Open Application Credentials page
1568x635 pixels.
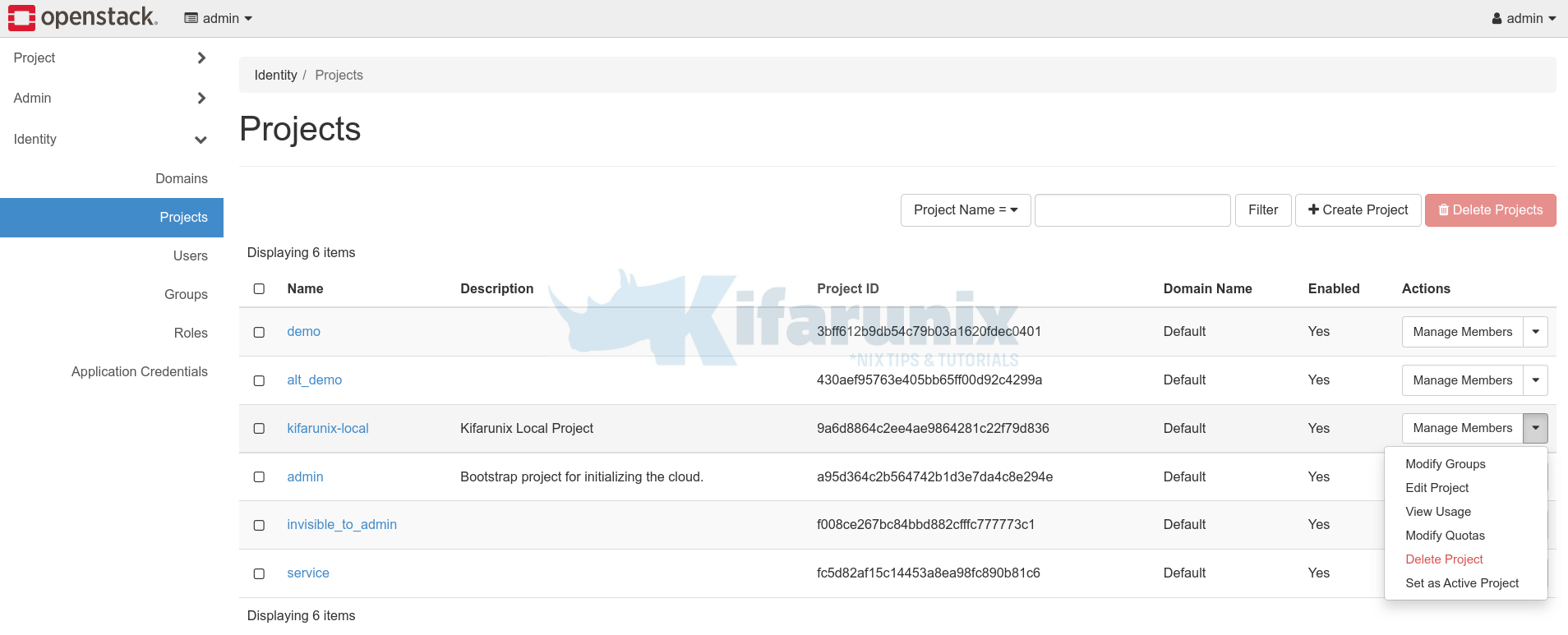[x=140, y=371]
